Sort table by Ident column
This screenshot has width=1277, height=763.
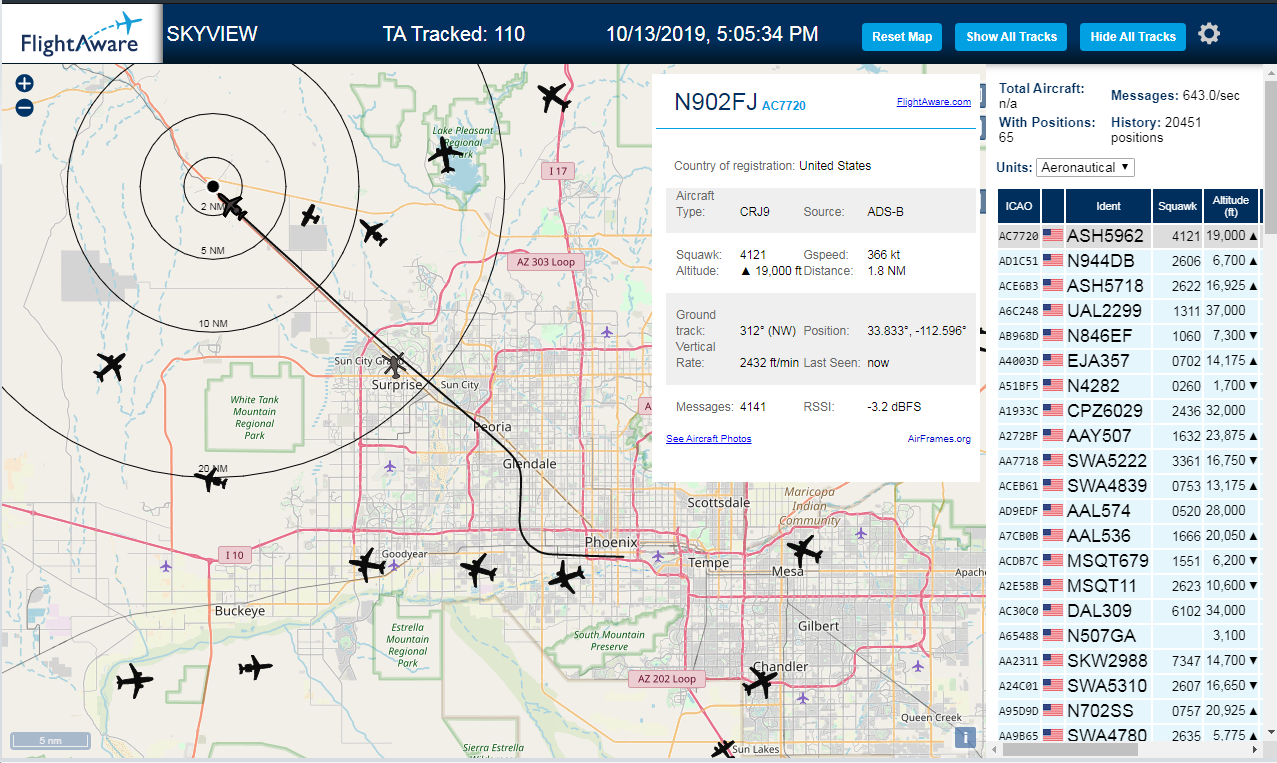coord(1108,206)
